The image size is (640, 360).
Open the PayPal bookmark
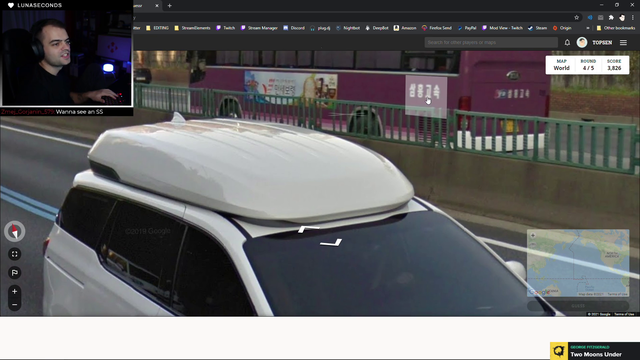pos(467,28)
